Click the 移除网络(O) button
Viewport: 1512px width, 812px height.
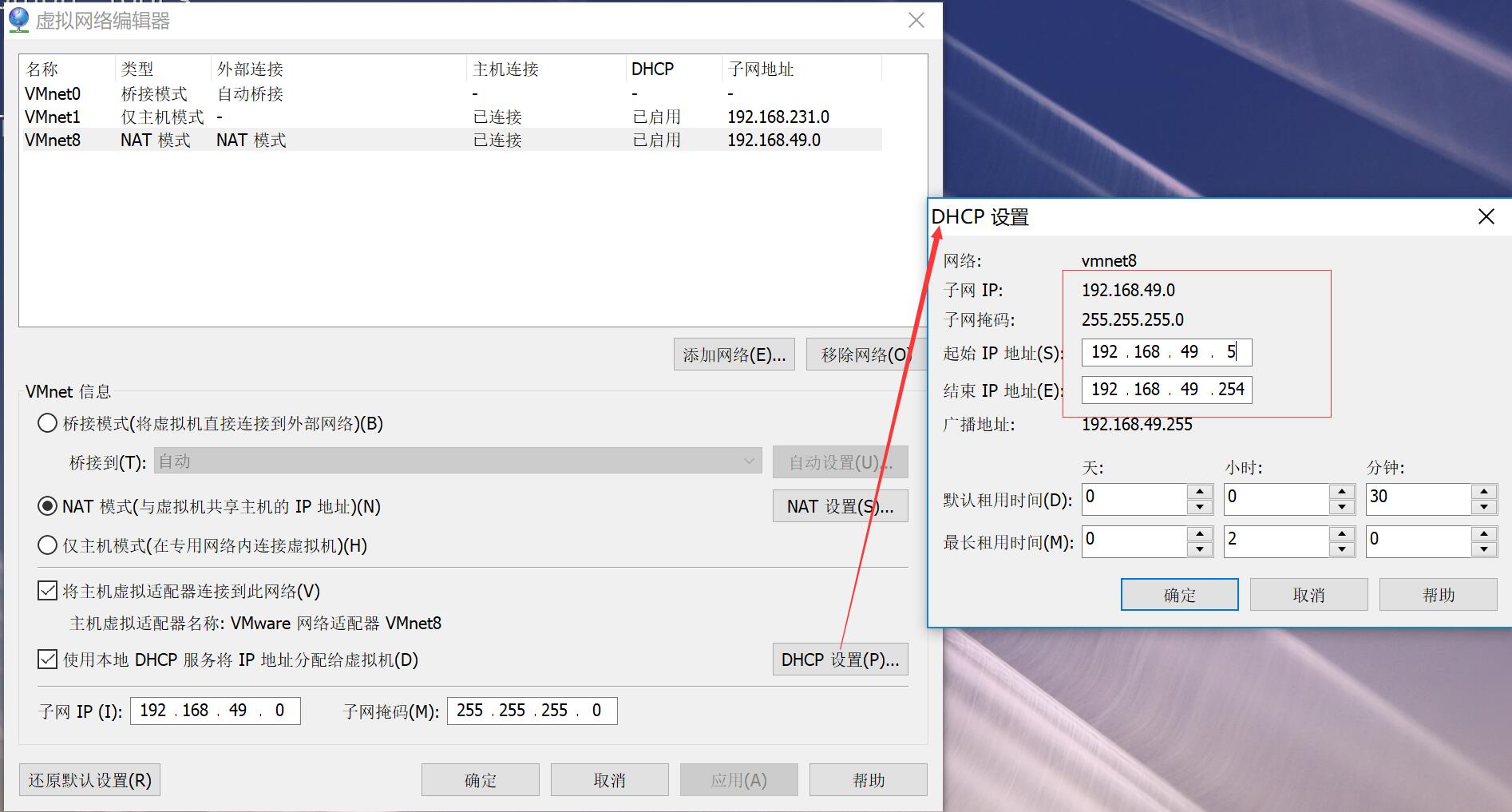pyautogui.click(x=865, y=355)
